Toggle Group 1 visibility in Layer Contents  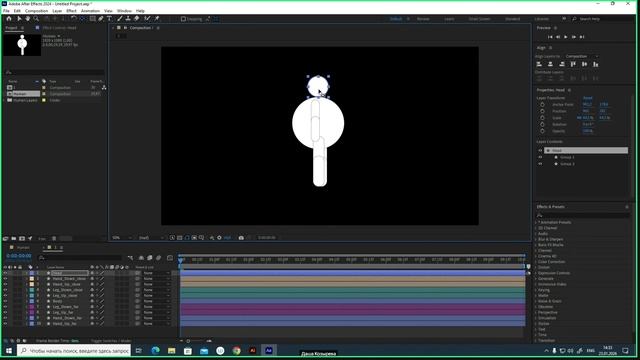540,157
